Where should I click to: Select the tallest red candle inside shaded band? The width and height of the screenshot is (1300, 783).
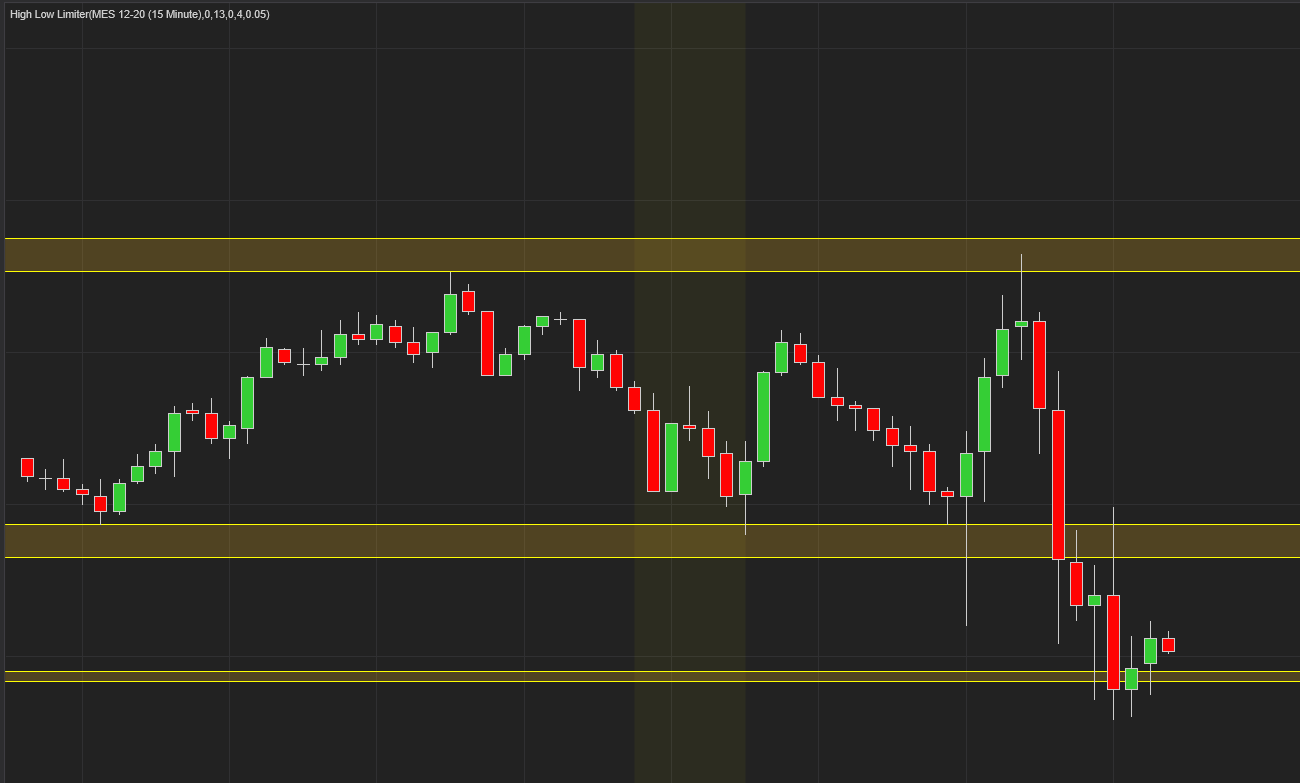(653, 450)
